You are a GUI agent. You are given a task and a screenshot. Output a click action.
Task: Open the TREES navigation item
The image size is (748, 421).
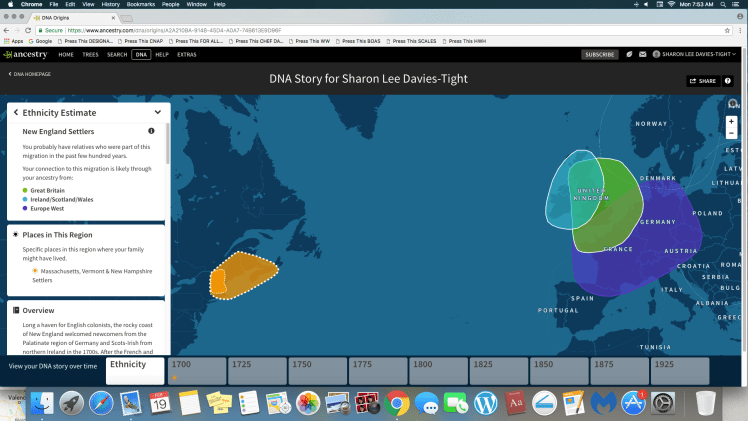pos(91,54)
